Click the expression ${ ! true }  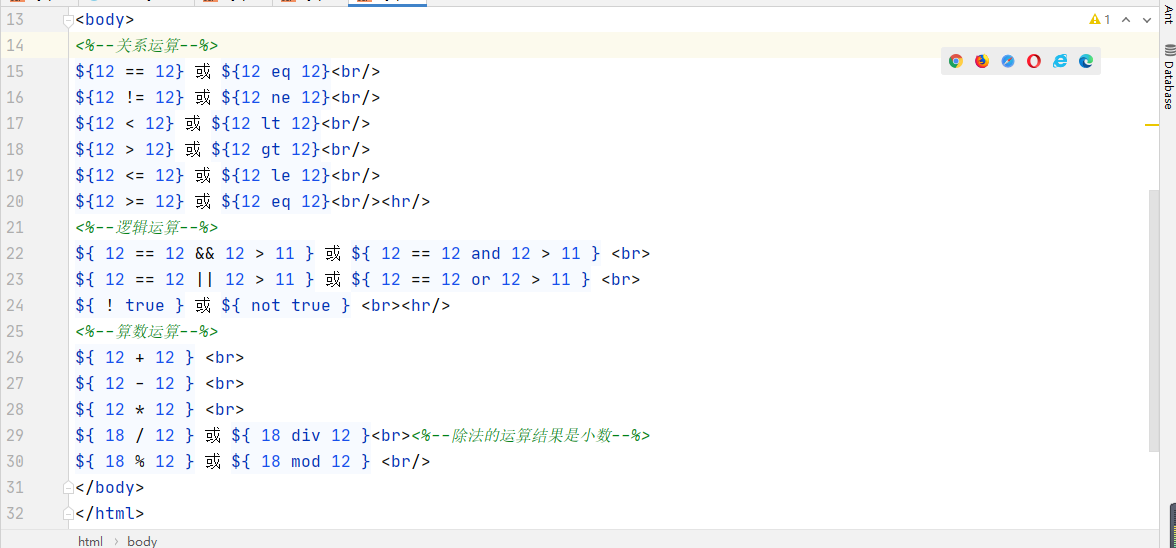(x=130, y=305)
